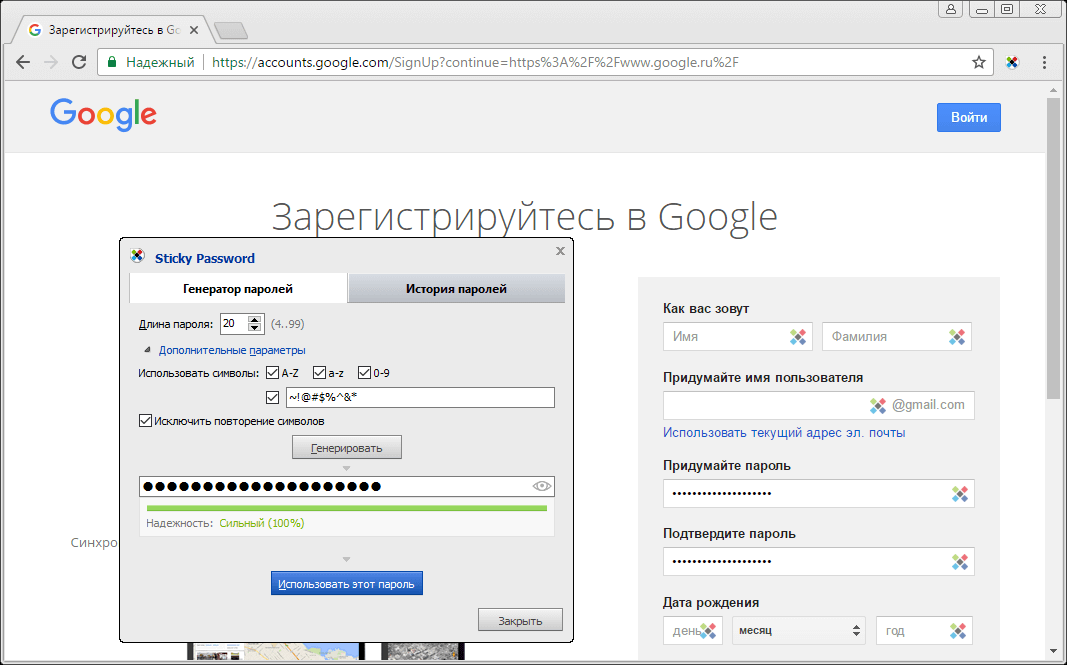Go back using the browser back arrow
The image size is (1067, 665).
pyautogui.click(x=23, y=63)
